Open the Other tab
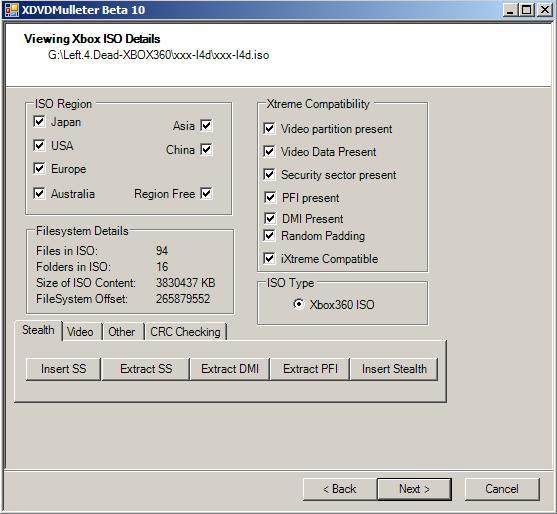Screen dimensions: 557x514 point(122,332)
